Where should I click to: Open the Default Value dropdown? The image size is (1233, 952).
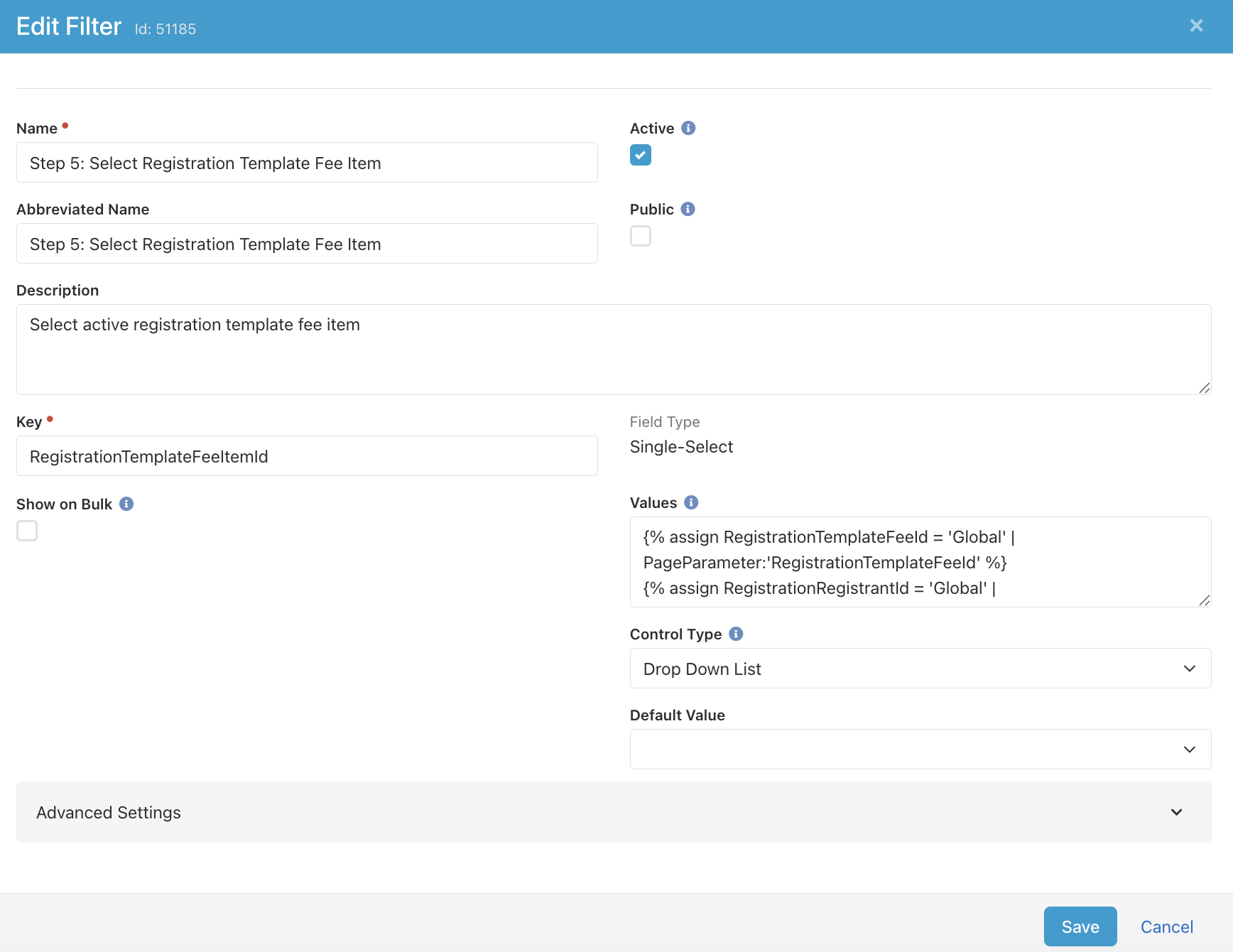(x=920, y=750)
